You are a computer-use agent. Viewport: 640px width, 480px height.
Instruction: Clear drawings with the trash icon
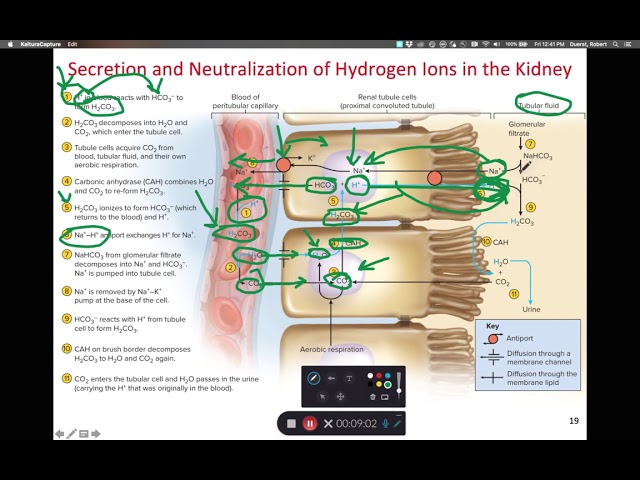(x=372, y=397)
